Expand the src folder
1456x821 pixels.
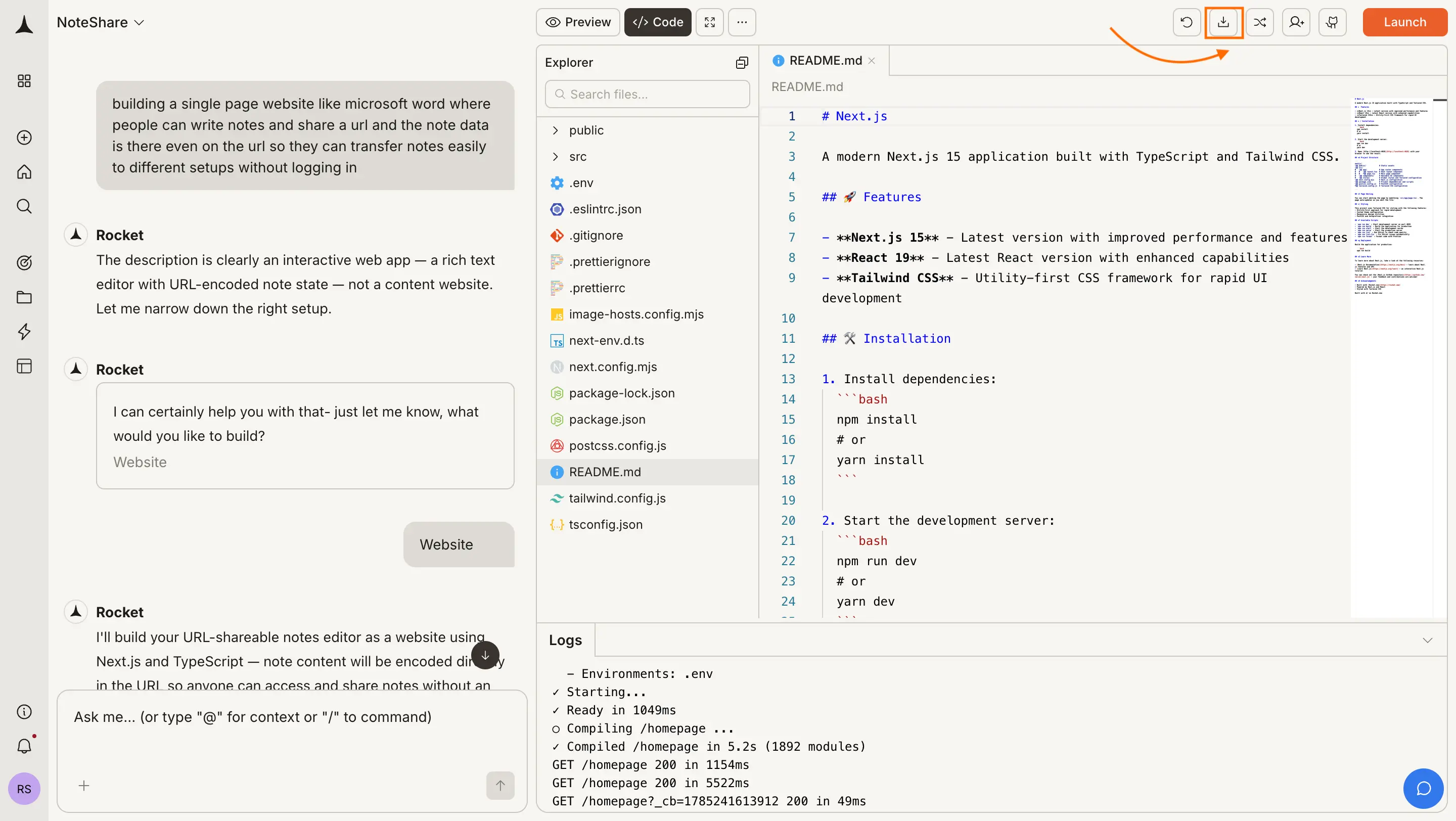tap(647, 157)
